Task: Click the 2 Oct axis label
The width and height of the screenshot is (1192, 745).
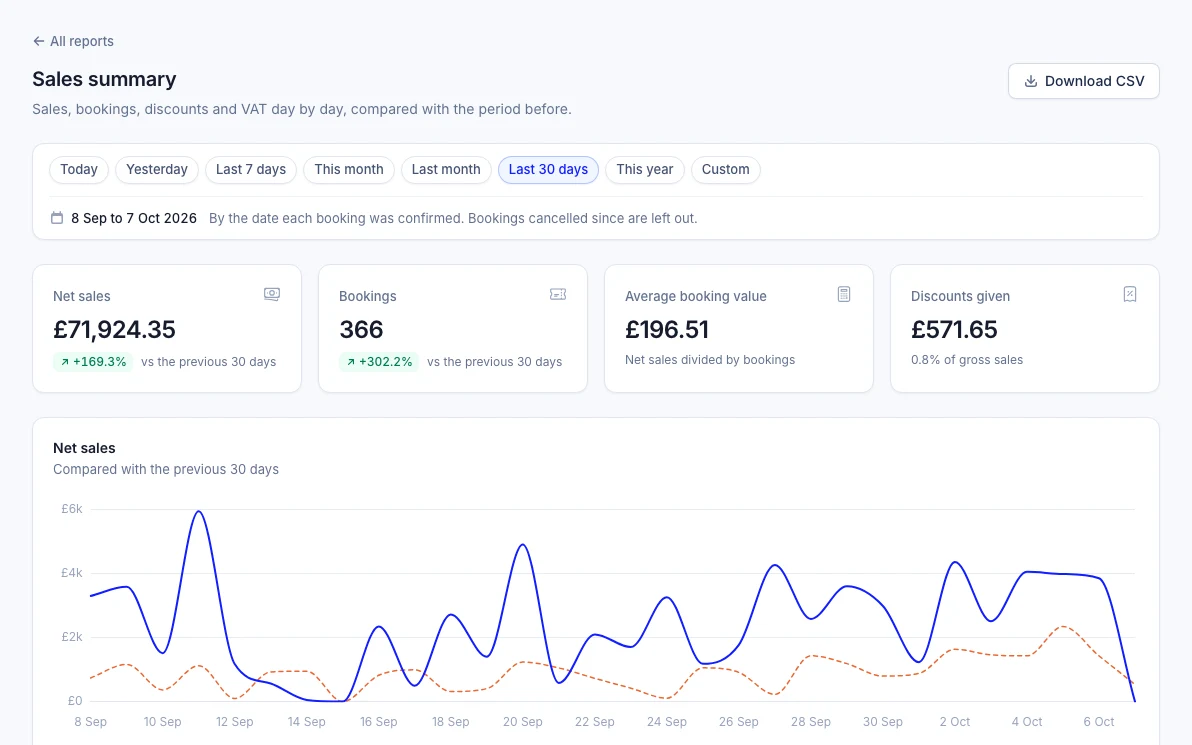Action: (x=955, y=721)
